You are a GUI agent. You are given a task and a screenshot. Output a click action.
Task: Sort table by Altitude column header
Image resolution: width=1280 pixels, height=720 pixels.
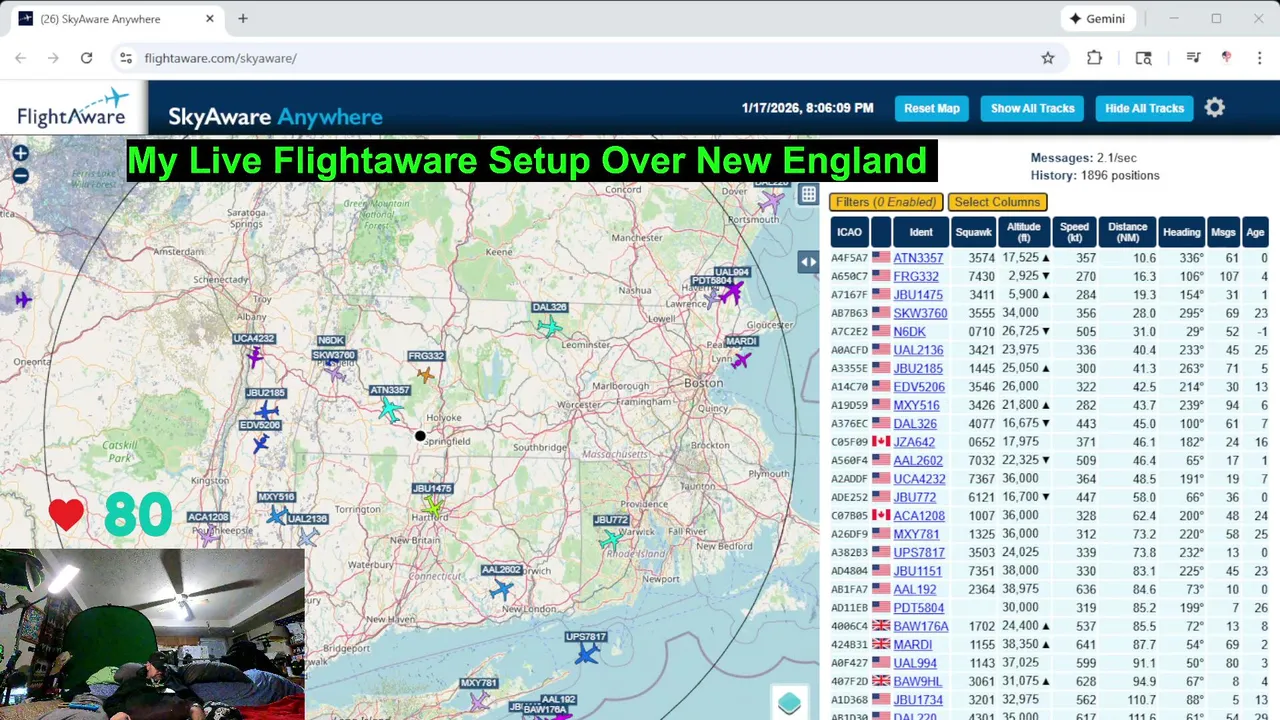(x=1024, y=232)
